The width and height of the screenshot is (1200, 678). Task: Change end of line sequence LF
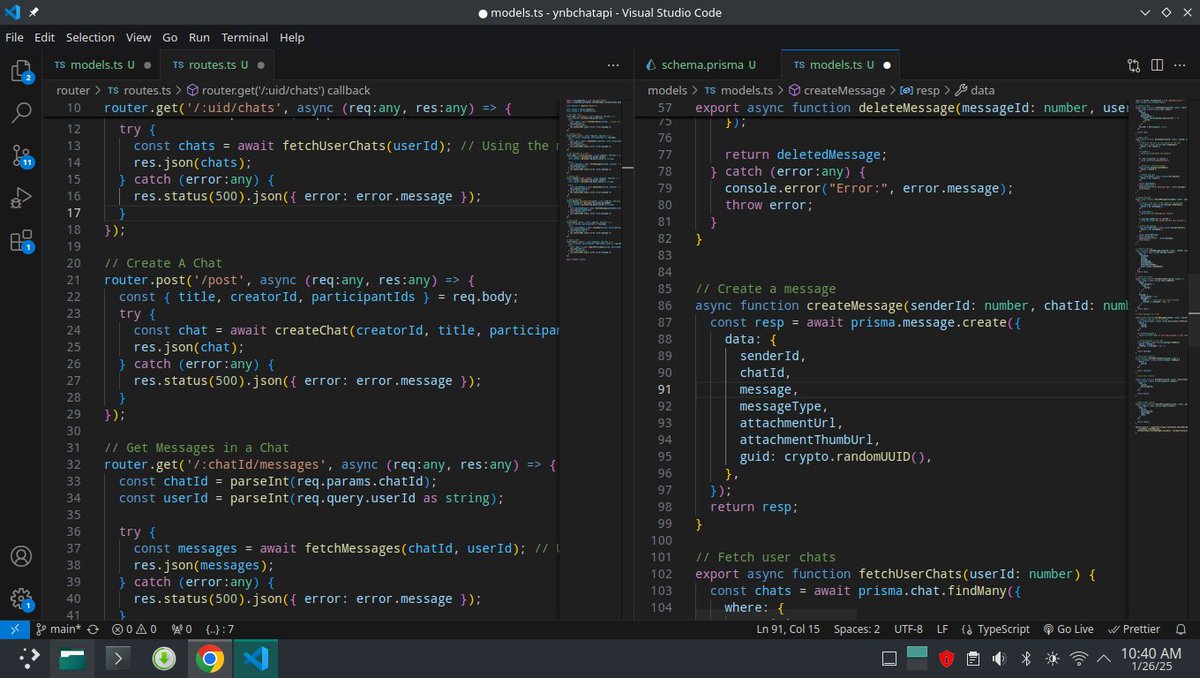(x=942, y=629)
